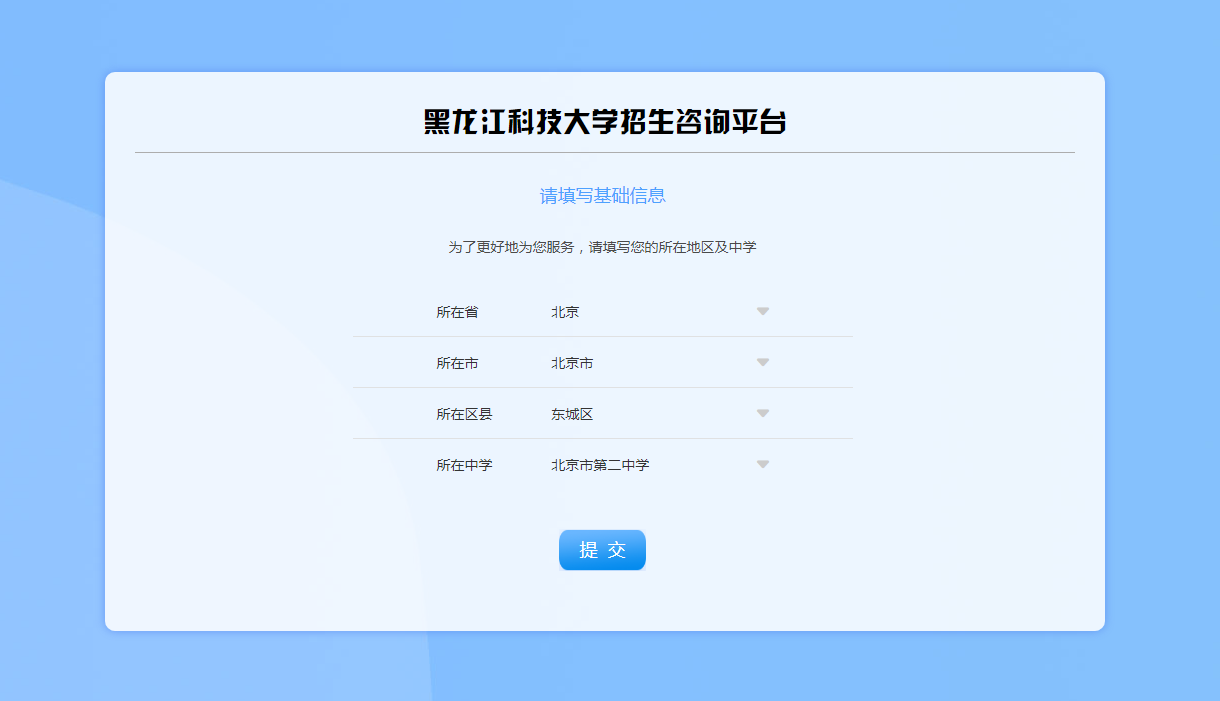
Task: Click the 为了更好地为您服务 instruction text
Action: point(602,247)
